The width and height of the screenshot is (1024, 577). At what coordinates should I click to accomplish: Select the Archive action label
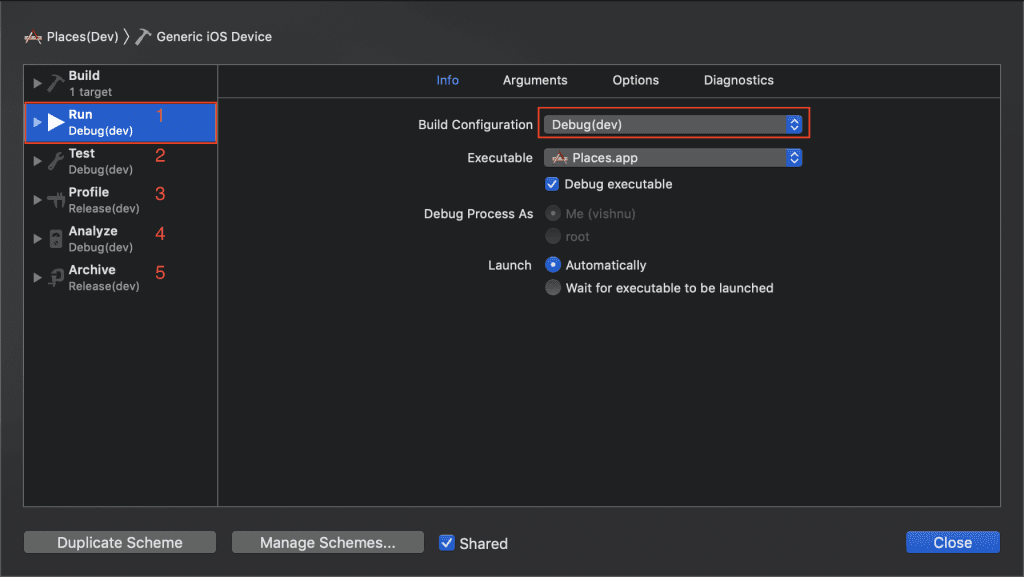coord(92,270)
